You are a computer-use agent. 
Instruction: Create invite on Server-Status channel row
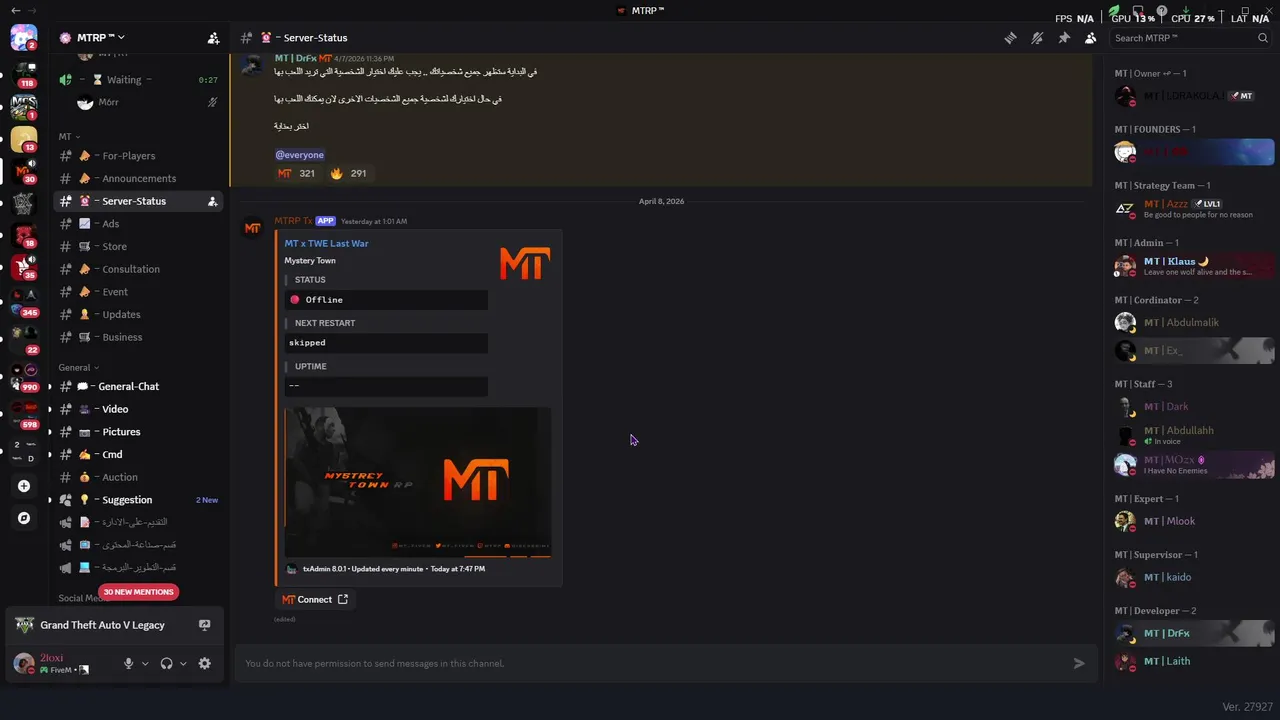tap(212, 201)
